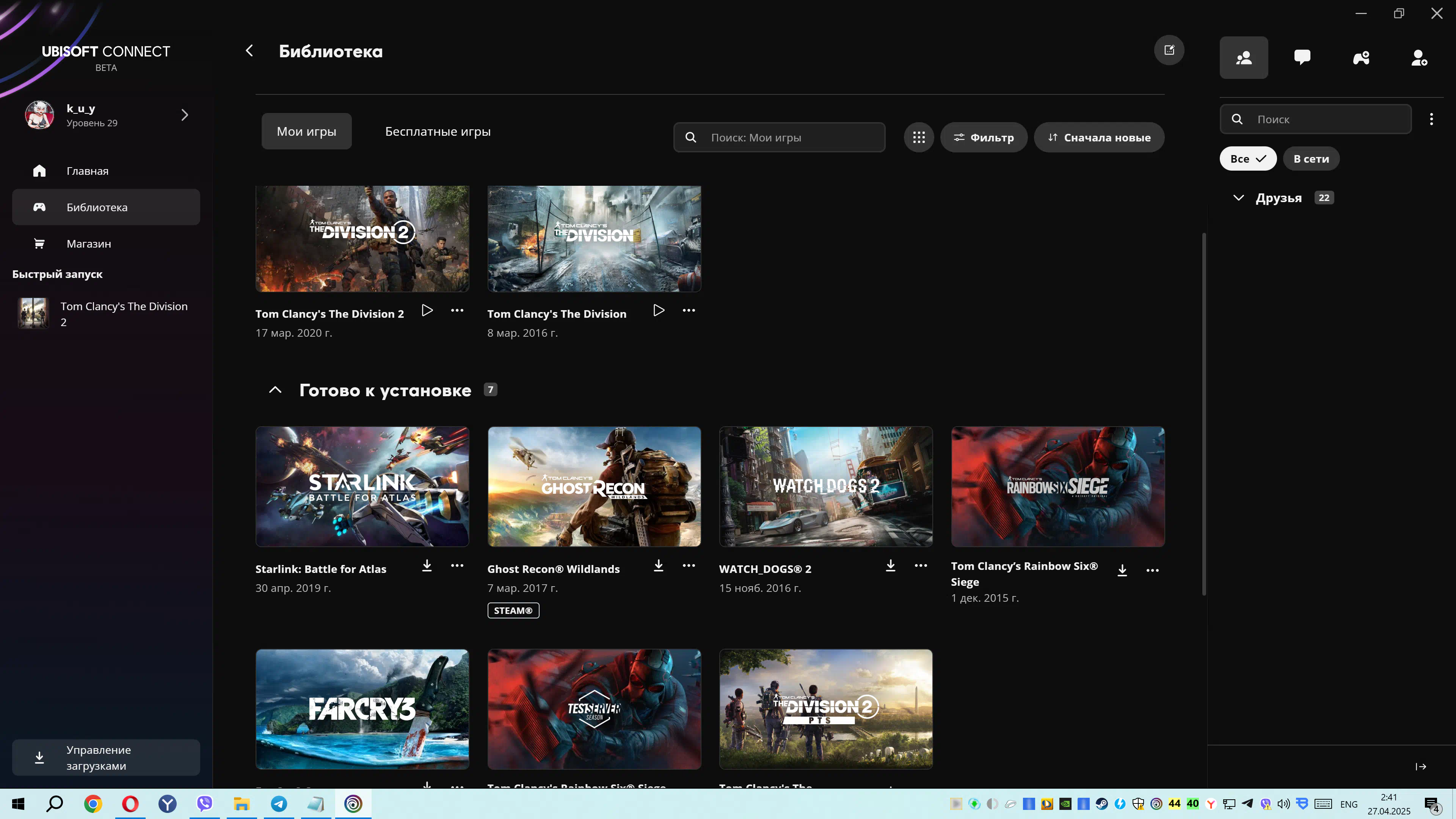The width and height of the screenshot is (1456, 819).
Task: Click the friends Поиск search field
Action: 1315,119
